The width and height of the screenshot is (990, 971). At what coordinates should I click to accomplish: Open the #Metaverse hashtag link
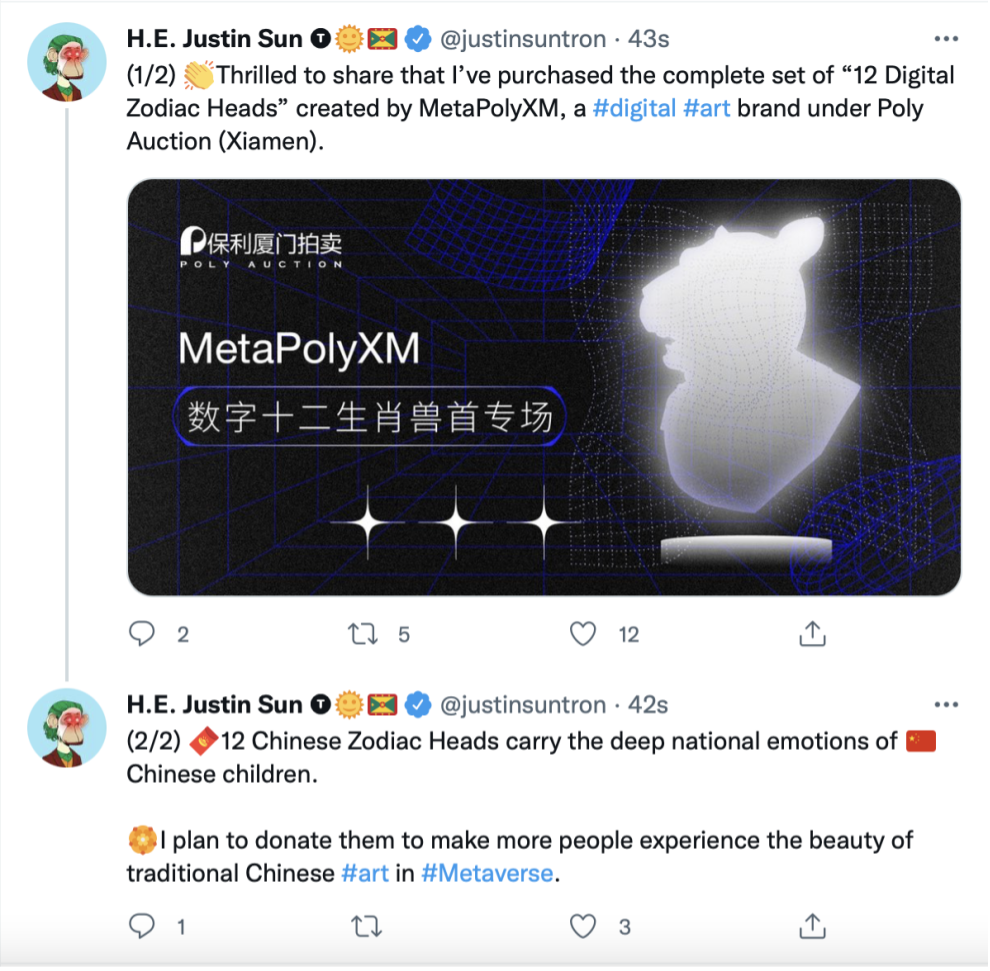[x=487, y=873]
